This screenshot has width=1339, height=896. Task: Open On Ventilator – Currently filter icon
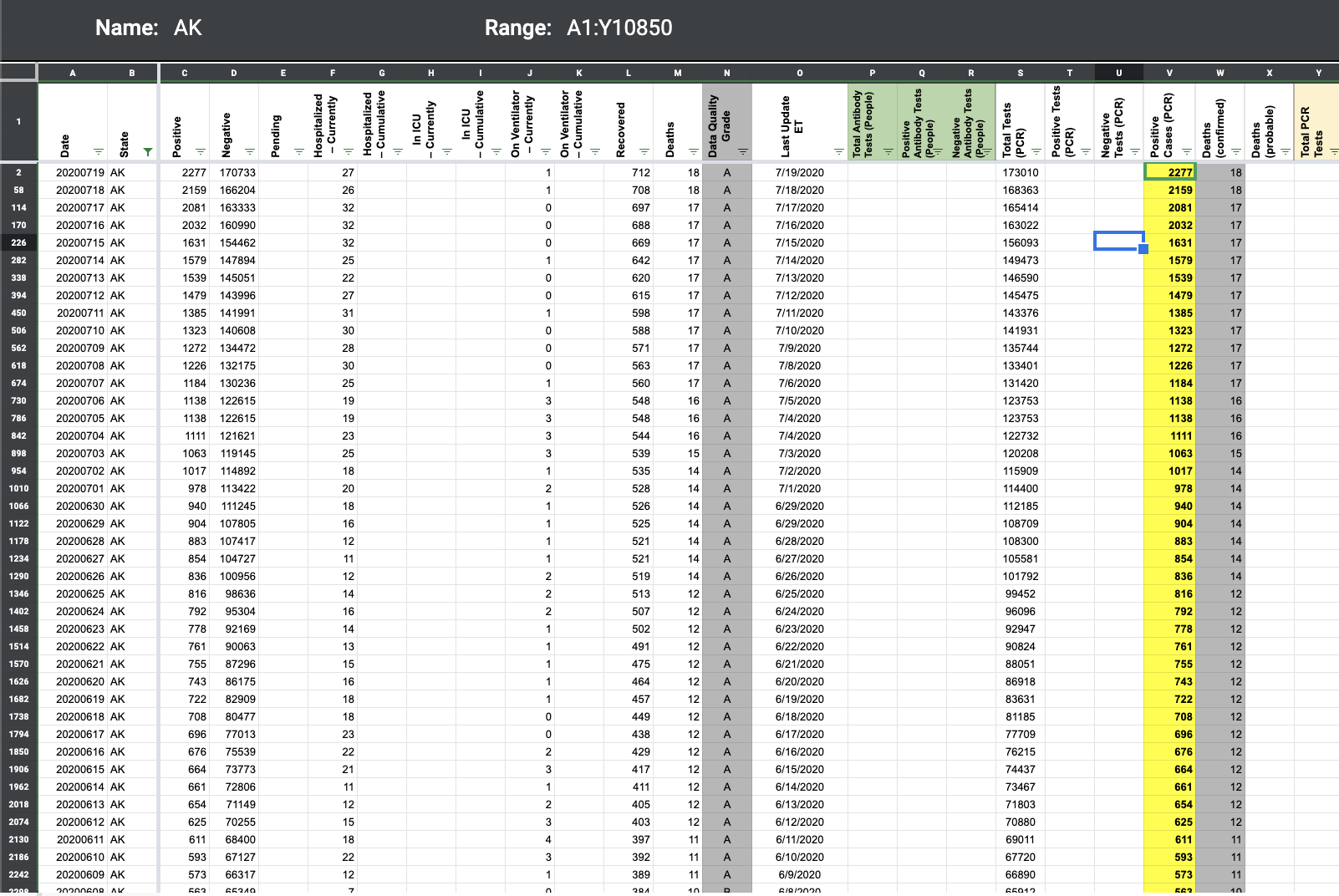tap(546, 152)
